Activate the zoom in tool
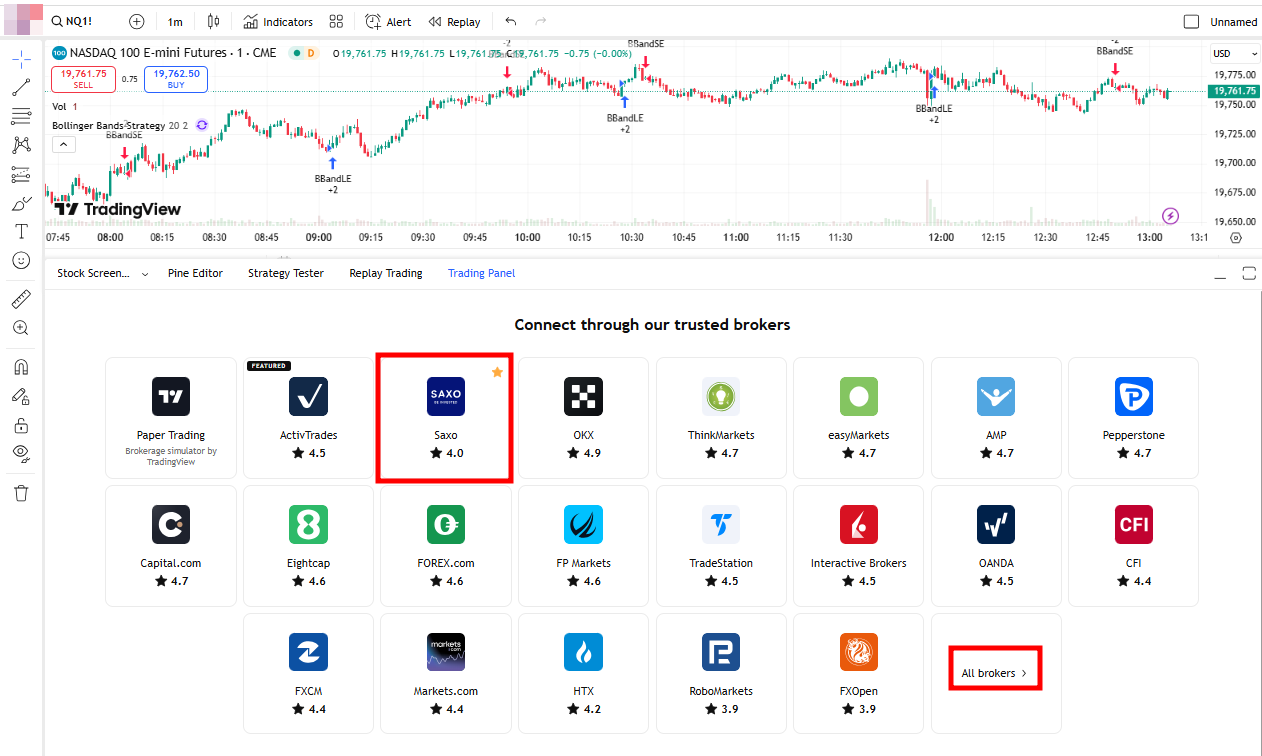Viewport: 1262px width, 756px height. [x=21, y=328]
